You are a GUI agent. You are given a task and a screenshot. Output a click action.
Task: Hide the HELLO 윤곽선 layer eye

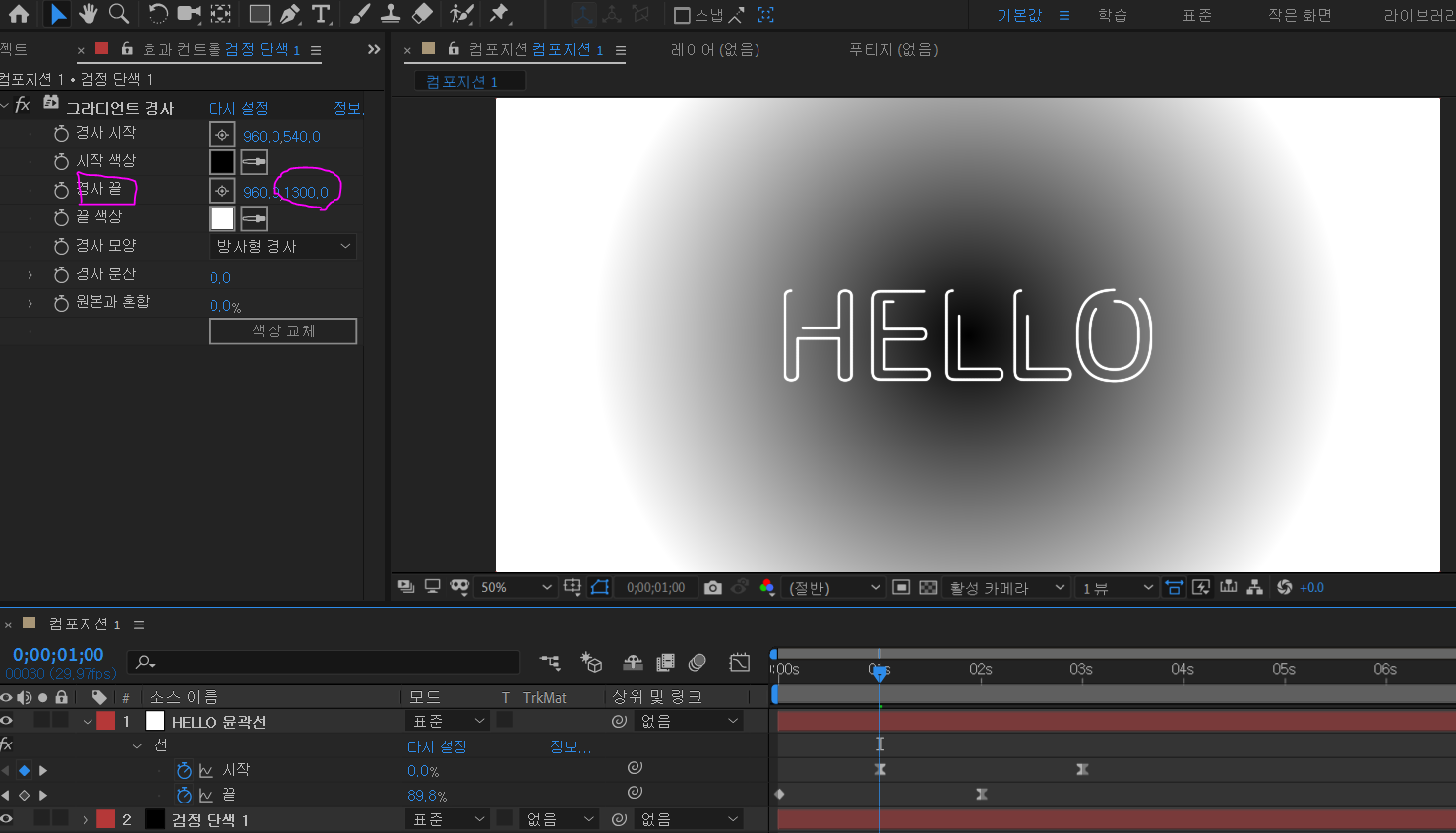[7, 721]
